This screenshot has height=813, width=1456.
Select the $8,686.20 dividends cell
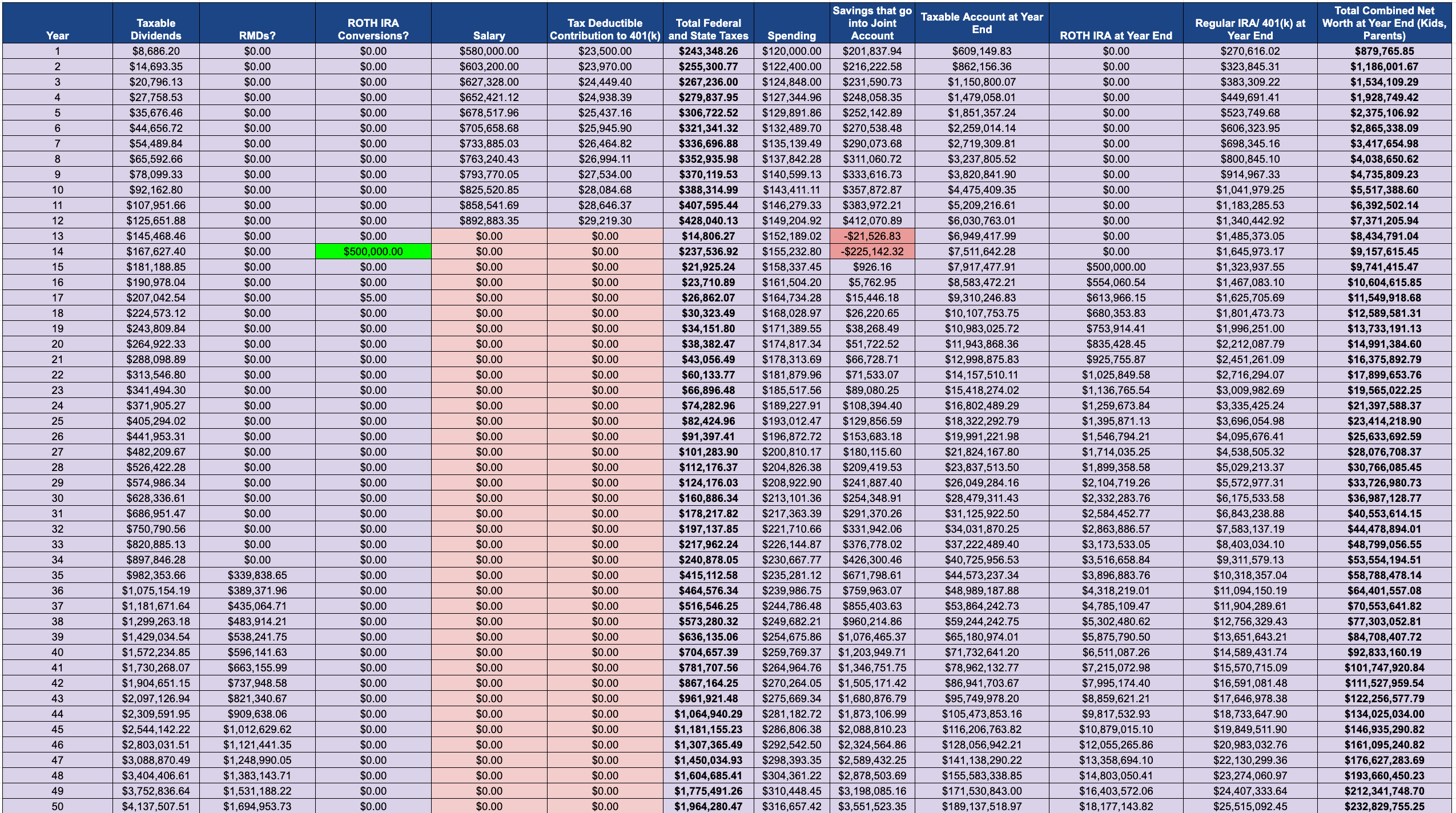(156, 51)
